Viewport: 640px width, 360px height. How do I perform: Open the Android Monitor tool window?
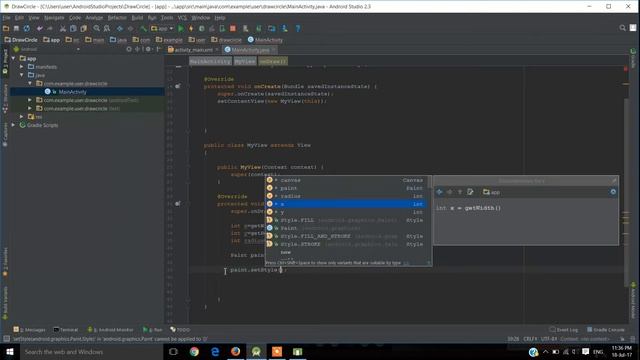(x=111, y=329)
